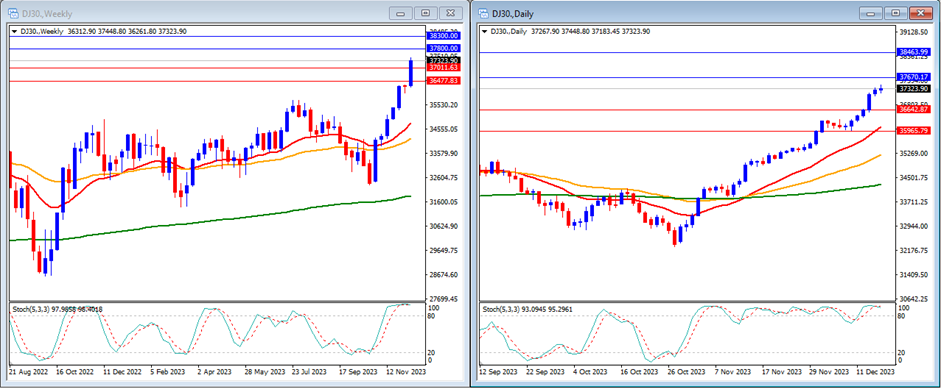Click black 37323.90 price tag on Daily axis
The width and height of the screenshot is (941, 389).
click(x=914, y=89)
